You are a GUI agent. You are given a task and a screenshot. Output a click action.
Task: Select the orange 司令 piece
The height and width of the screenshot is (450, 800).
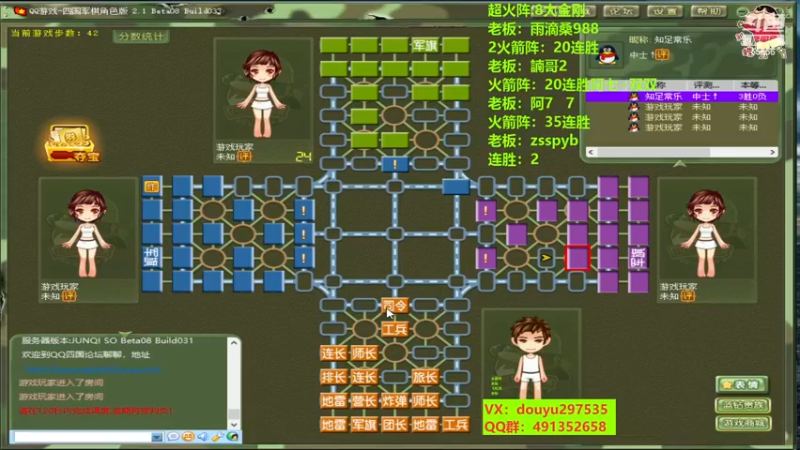(x=394, y=305)
